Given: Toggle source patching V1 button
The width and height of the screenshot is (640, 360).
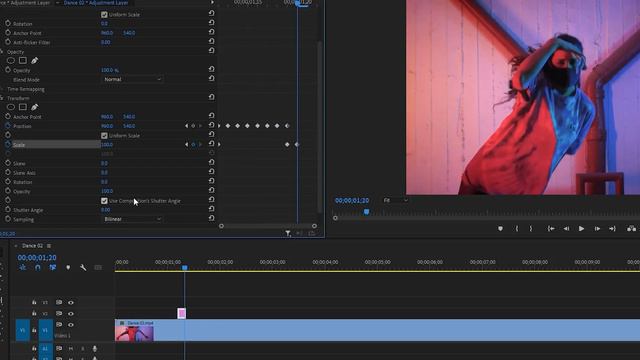Looking at the screenshot, I should pos(22,330).
